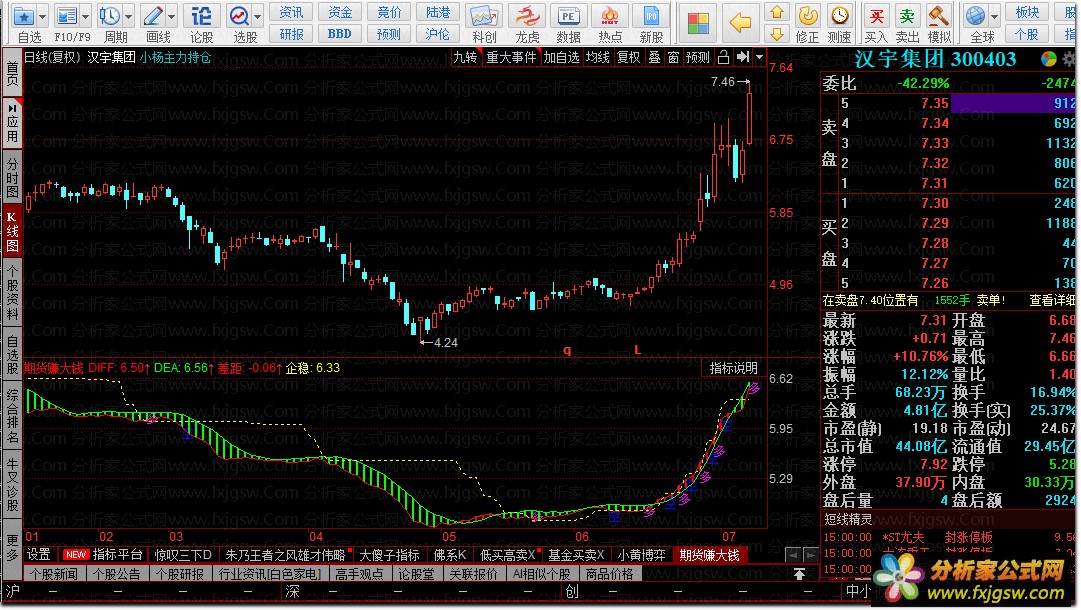Image resolution: width=1081 pixels, height=610 pixels.
Task: Open the 设置 indicator settings button
Action: point(39,555)
